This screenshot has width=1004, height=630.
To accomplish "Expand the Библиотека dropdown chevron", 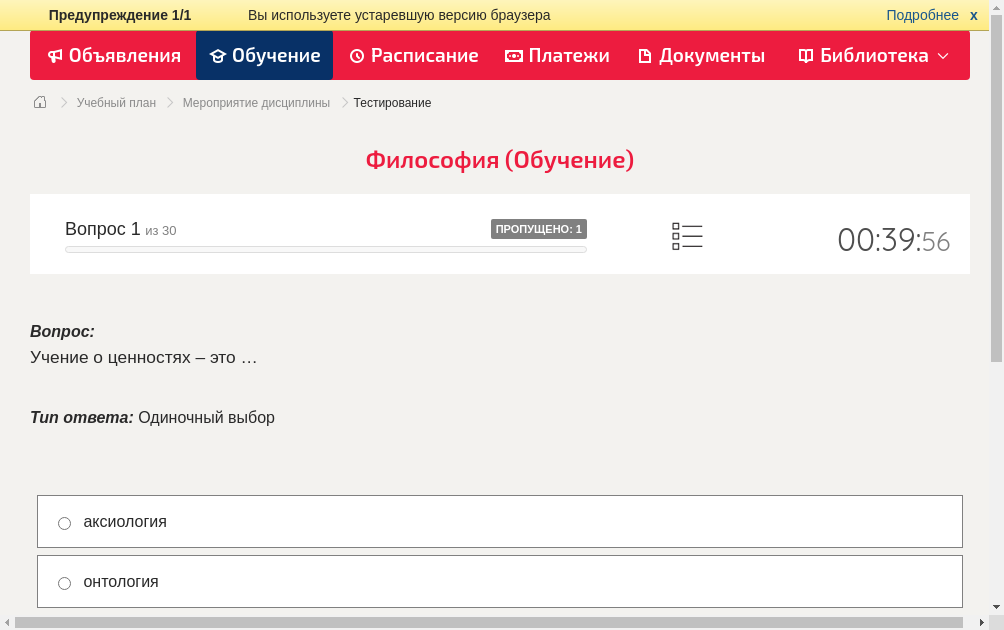I will click(943, 56).
